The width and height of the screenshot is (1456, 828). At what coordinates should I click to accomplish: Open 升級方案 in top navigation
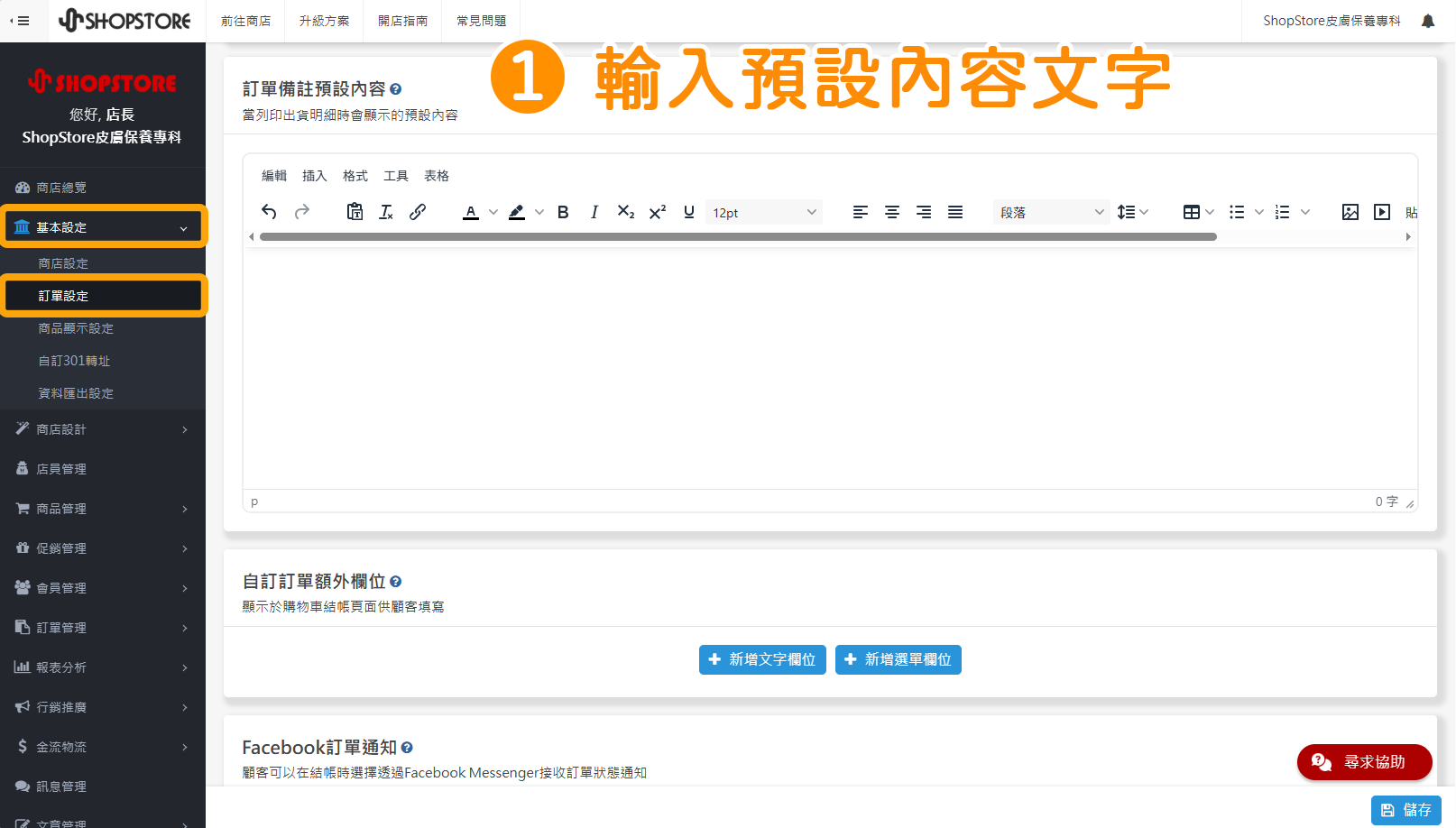point(324,21)
